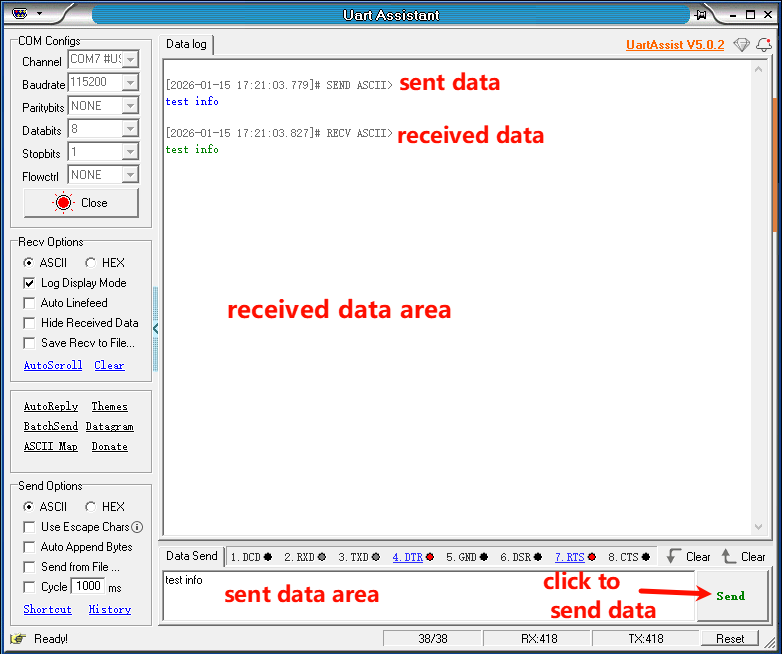This screenshot has width=782, height=654.
Task: Click the red port status lamp on Close
Action: pyautogui.click(x=63, y=203)
